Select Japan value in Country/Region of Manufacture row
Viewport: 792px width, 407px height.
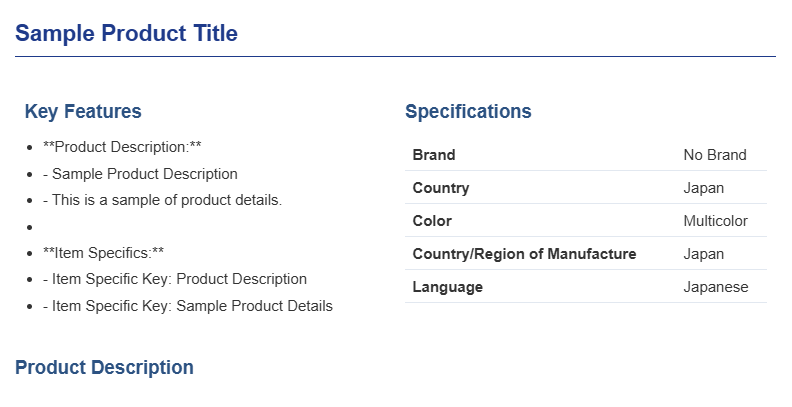704,254
